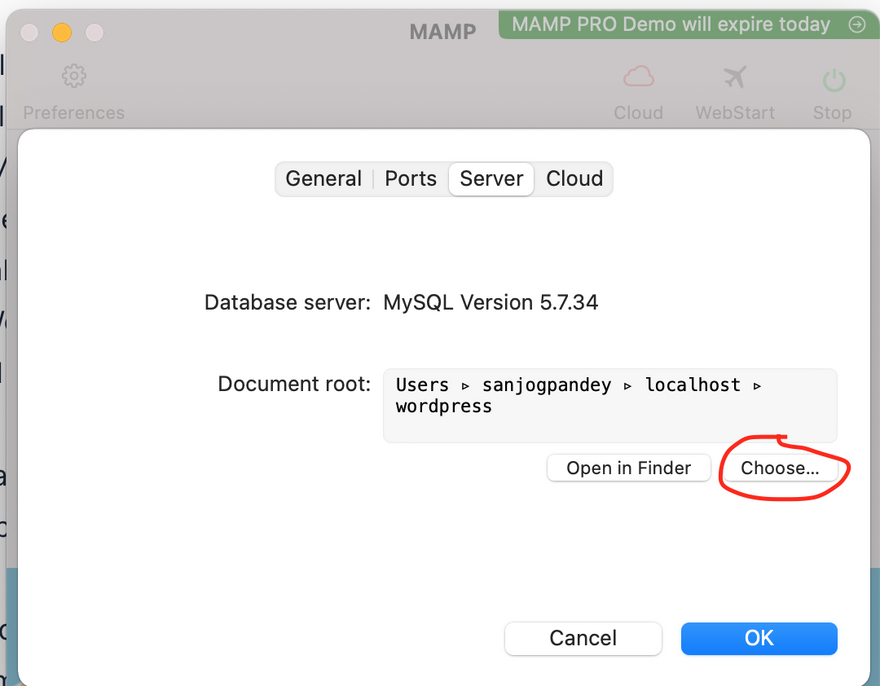880x686 pixels.
Task: Launch WebStart via the airplane icon
Action: coord(735,77)
